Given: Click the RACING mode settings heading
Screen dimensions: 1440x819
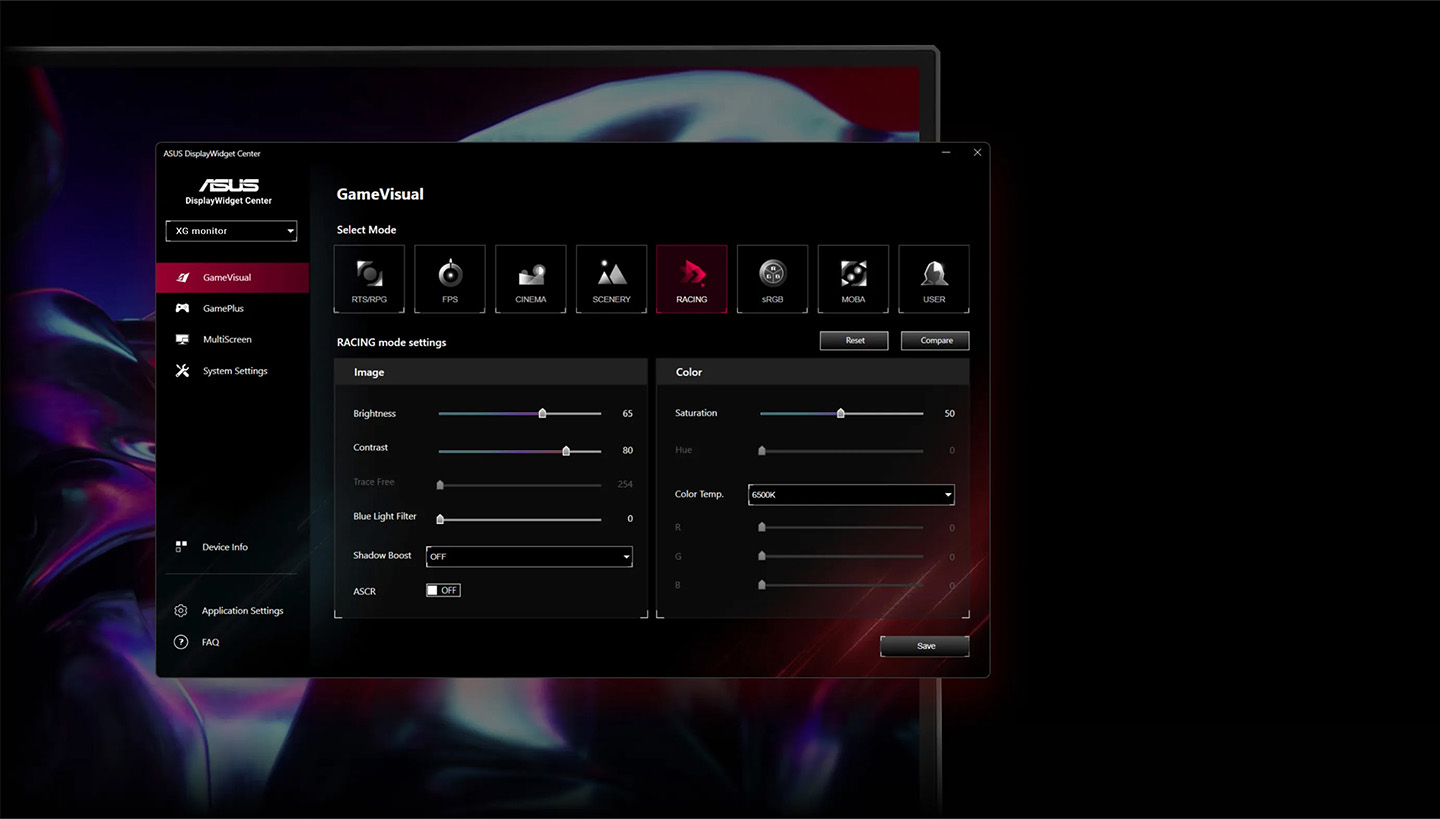Looking at the screenshot, I should pos(392,342).
